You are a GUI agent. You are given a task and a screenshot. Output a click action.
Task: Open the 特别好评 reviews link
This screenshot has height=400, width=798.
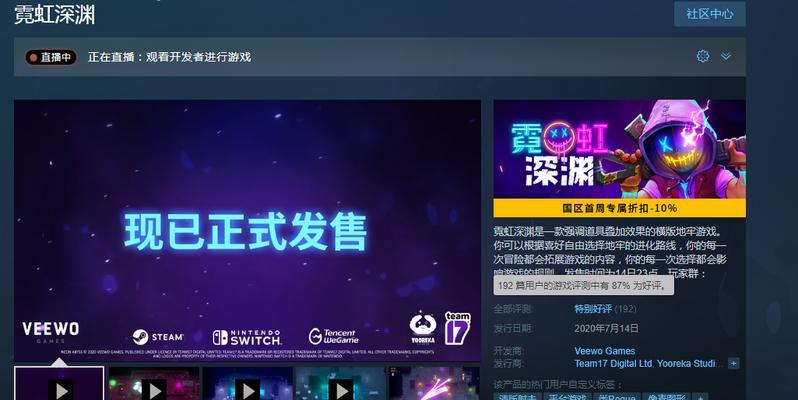593,309
